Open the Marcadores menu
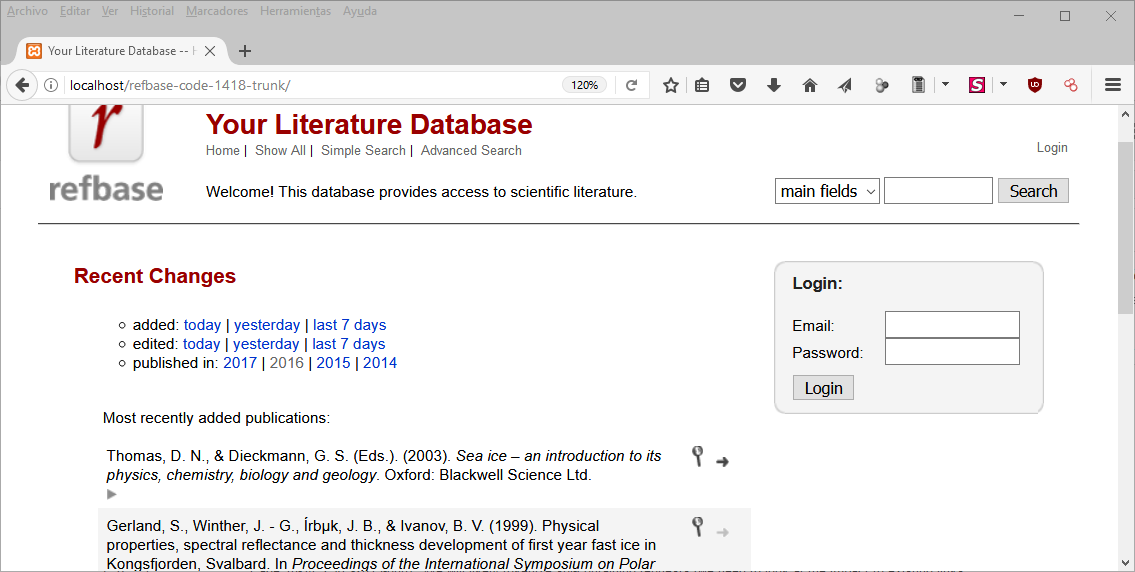Image resolution: width=1135 pixels, height=572 pixels. click(x=217, y=11)
